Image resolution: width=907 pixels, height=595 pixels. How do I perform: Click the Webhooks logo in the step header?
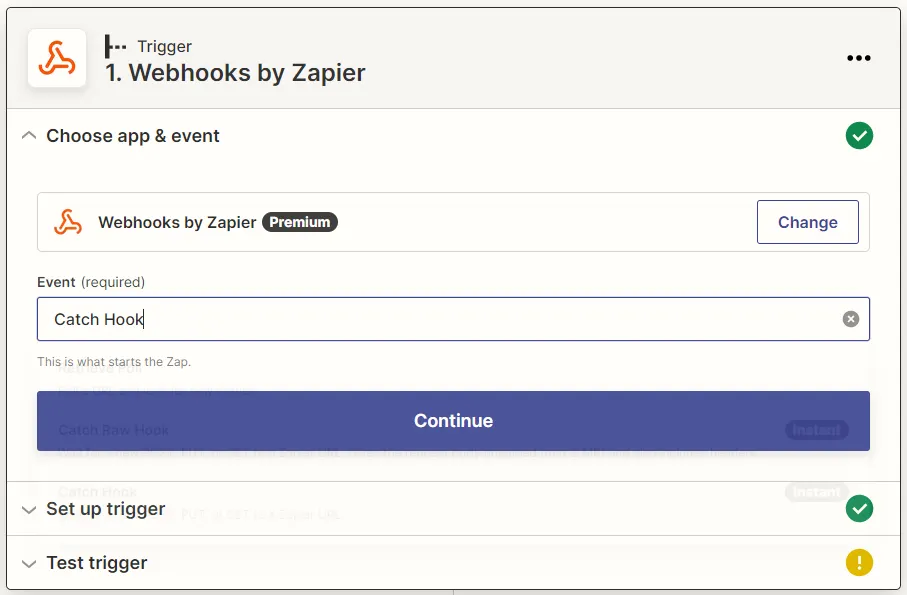click(56, 58)
